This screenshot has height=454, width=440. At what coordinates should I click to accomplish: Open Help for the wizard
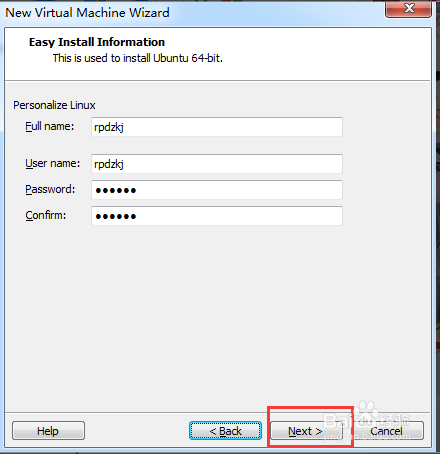click(48, 431)
